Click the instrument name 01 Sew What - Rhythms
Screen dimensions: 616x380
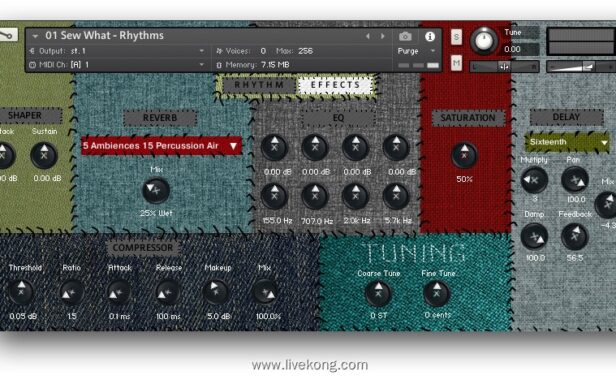(104, 36)
